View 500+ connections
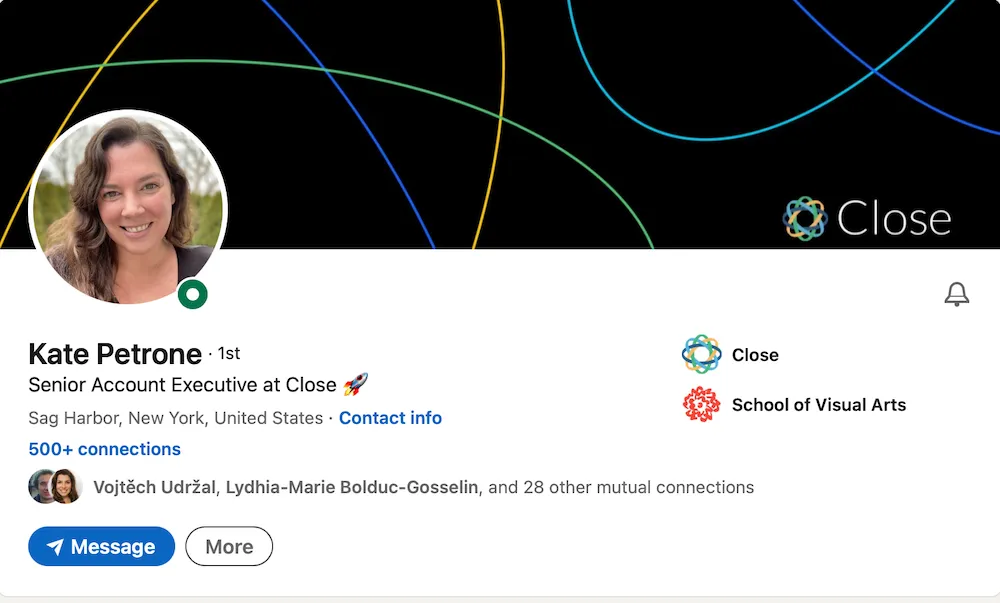Screen dimensions: 1000x603 [104, 449]
